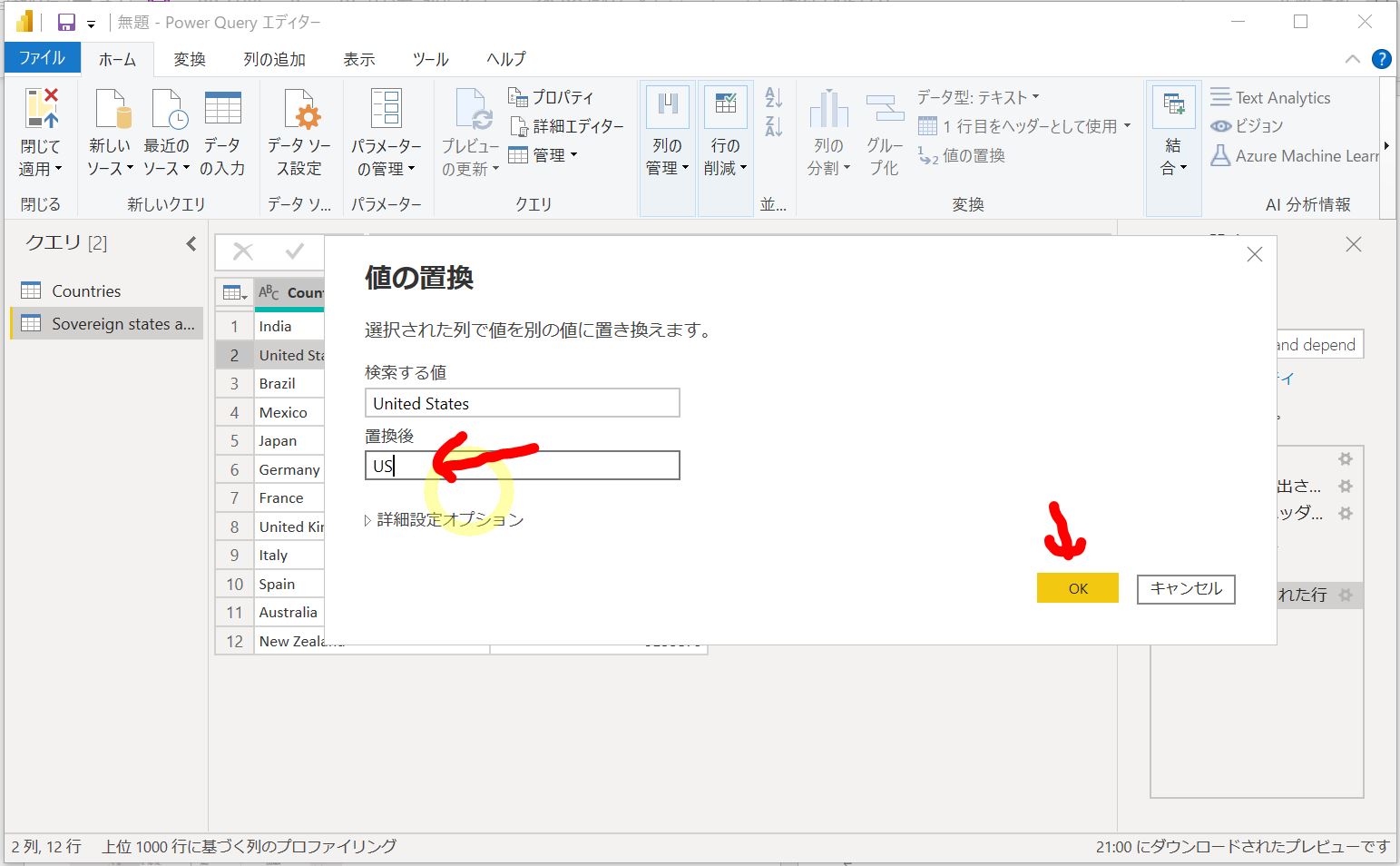Switch to the Tools (ツール) tab
Image resolution: width=1400 pixels, height=866 pixels.
(430, 59)
